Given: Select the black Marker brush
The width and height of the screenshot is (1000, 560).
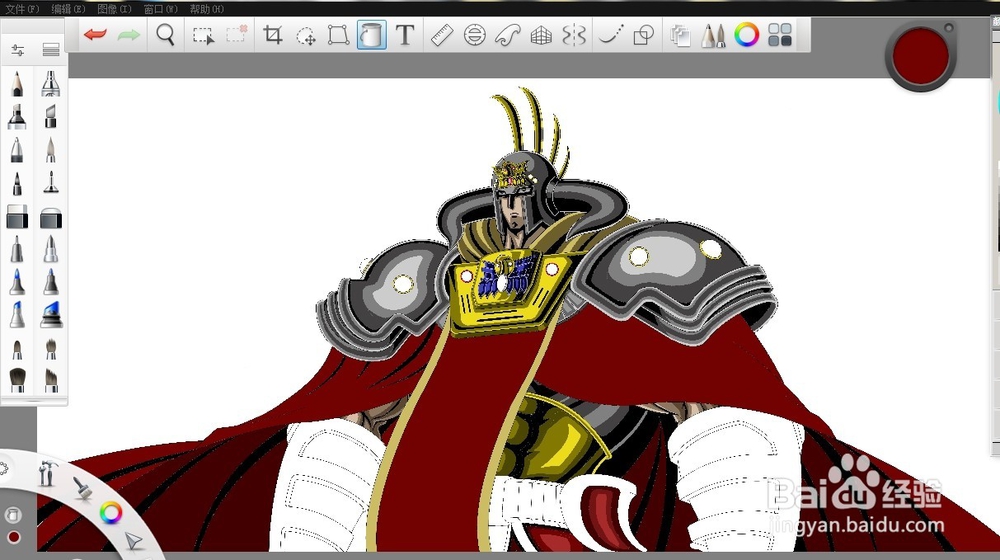Looking at the screenshot, I should tap(17, 117).
